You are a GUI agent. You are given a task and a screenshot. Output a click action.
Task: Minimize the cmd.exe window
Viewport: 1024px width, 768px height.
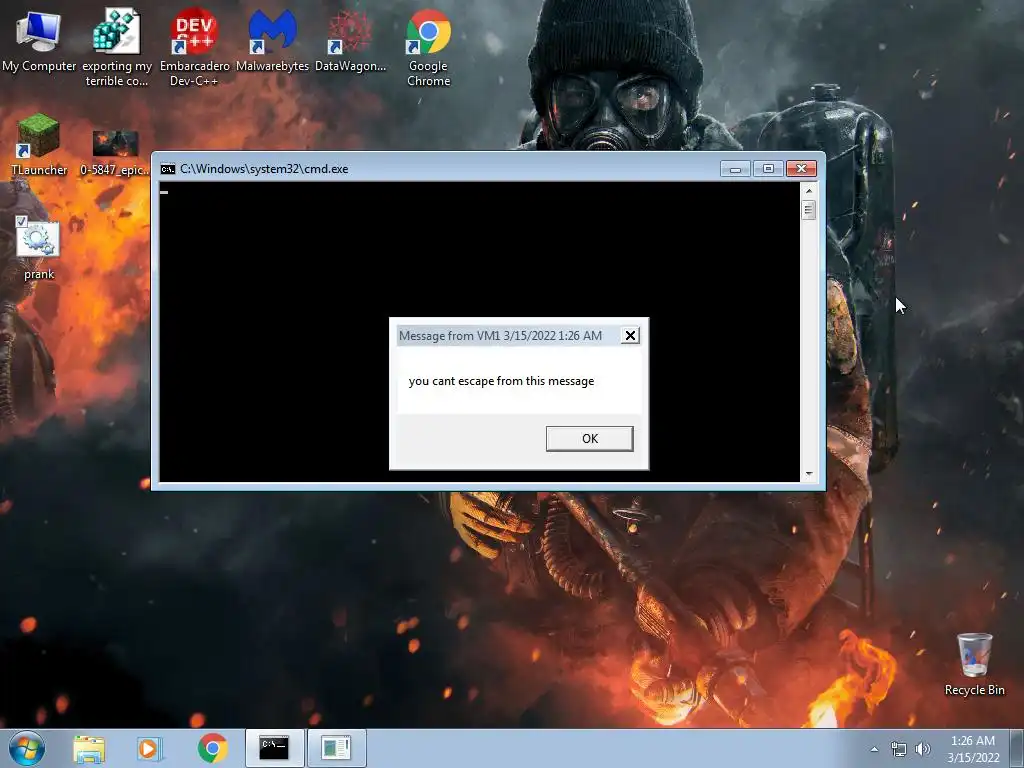(735, 169)
